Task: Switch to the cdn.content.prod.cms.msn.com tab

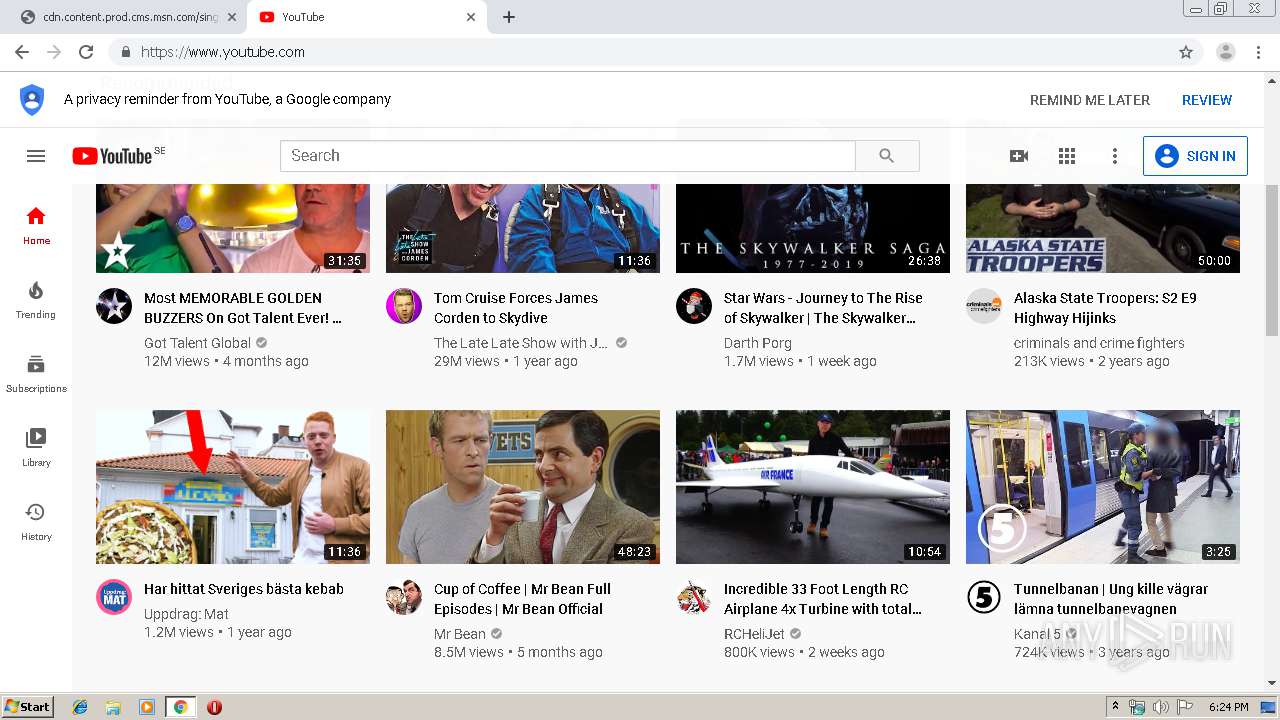Action: pyautogui.click(x=130, y=17)
